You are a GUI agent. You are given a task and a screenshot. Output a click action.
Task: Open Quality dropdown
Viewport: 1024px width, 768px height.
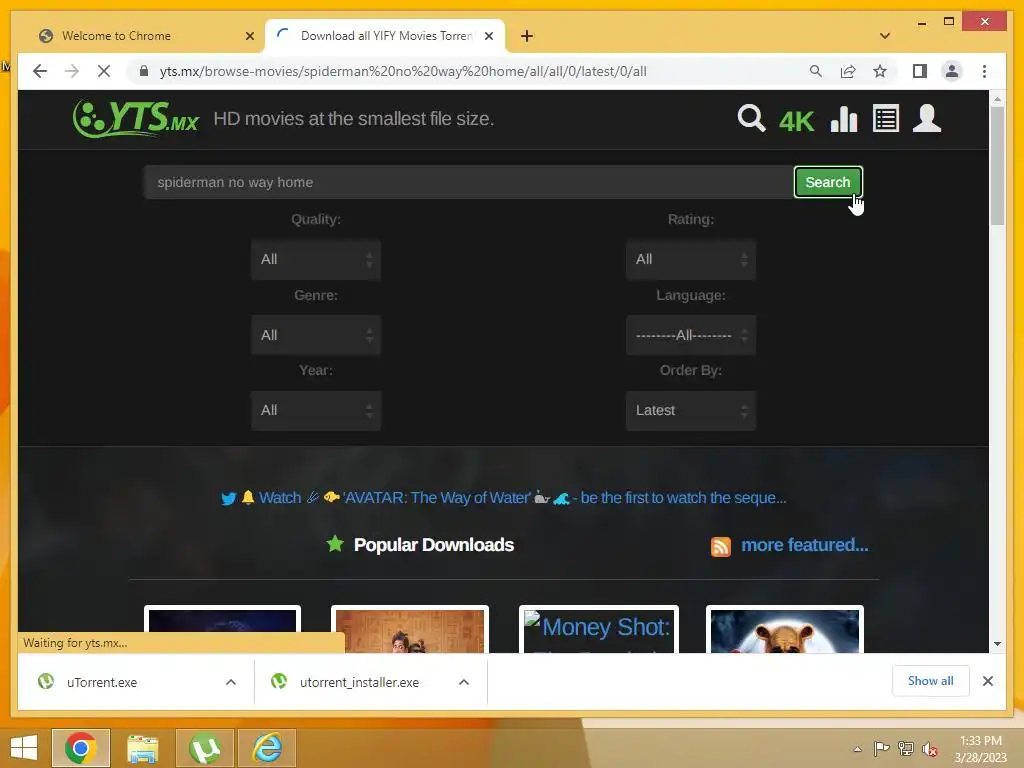316,259
